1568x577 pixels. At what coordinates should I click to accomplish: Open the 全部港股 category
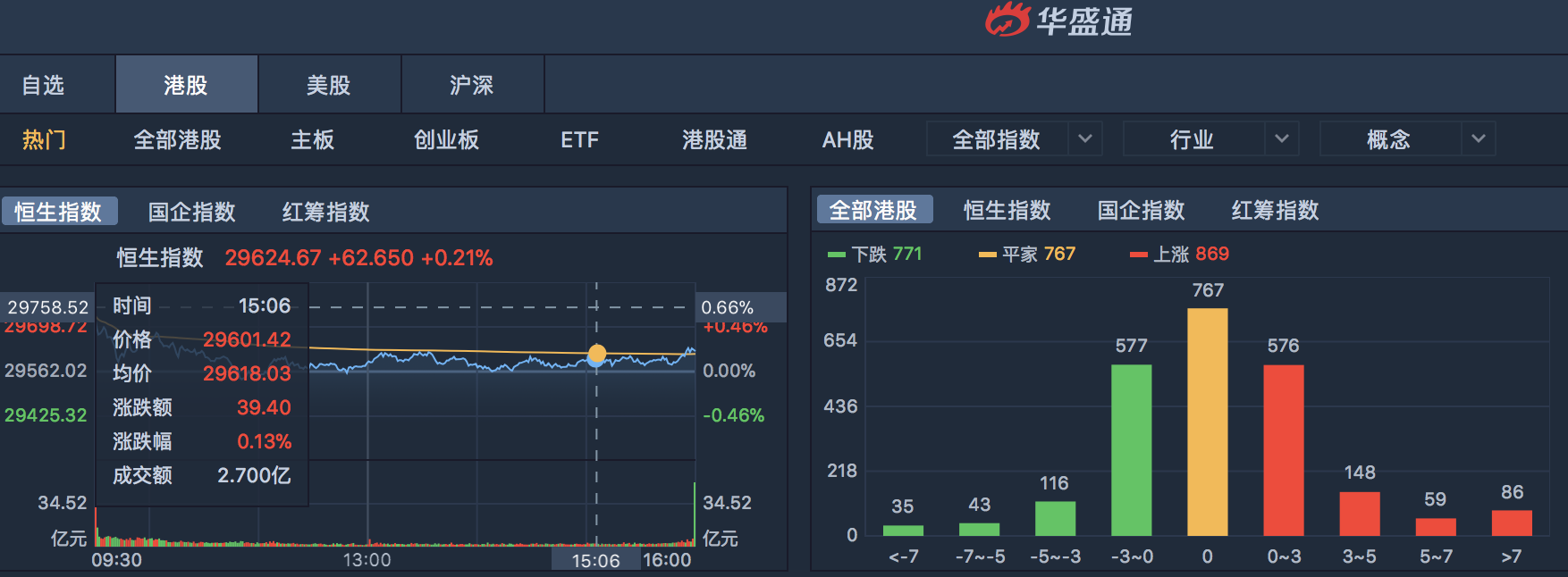coord(177,140)
